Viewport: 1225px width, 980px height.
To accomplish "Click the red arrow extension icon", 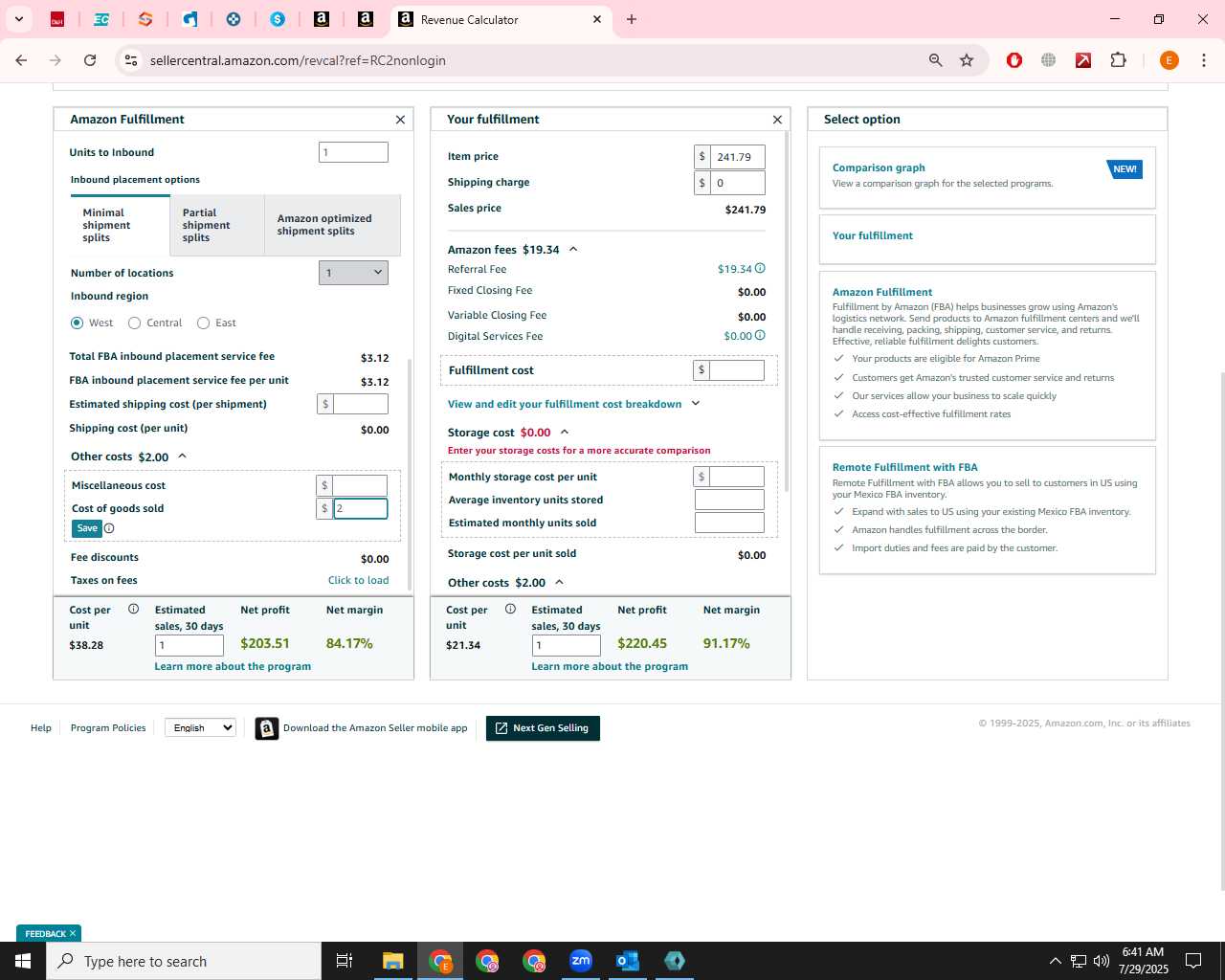I will [x=1083, y=60].
